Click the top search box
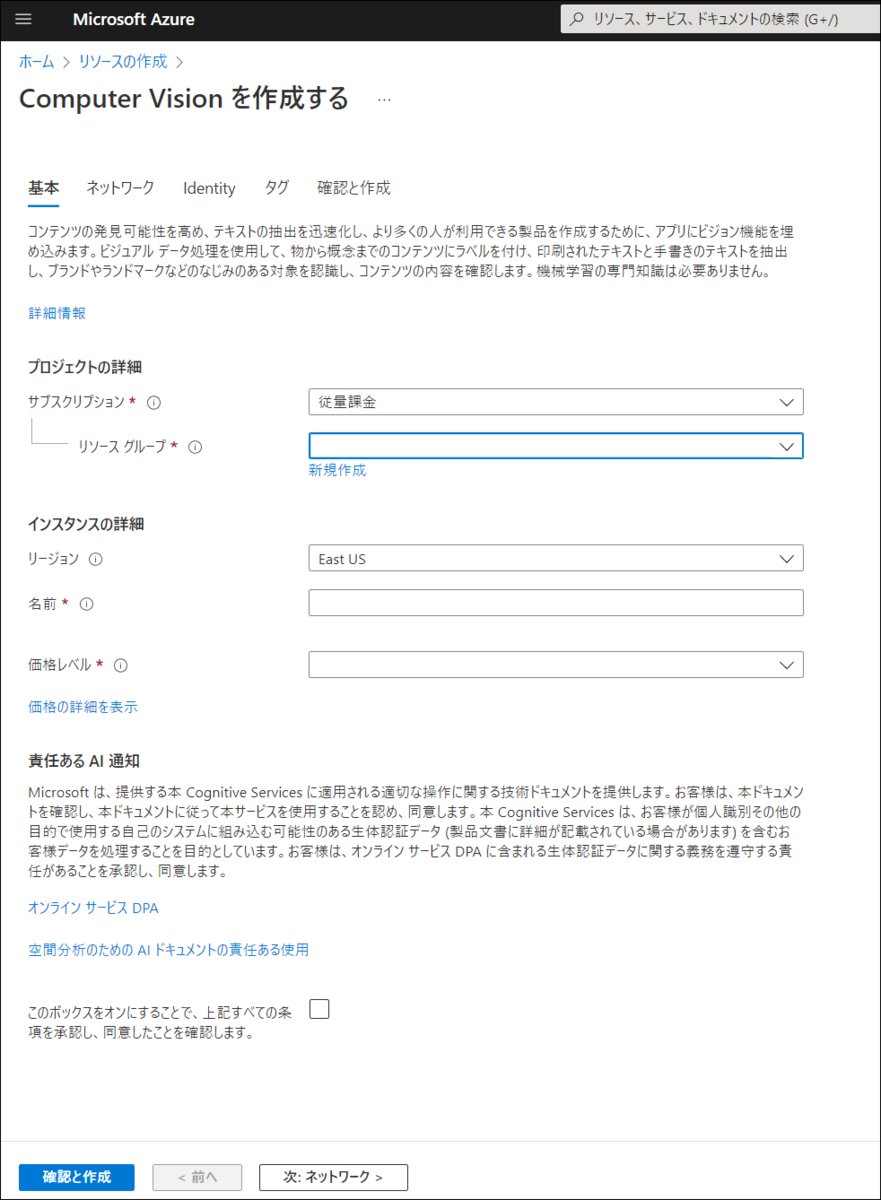881x1200 pixels. coord(720,19)
